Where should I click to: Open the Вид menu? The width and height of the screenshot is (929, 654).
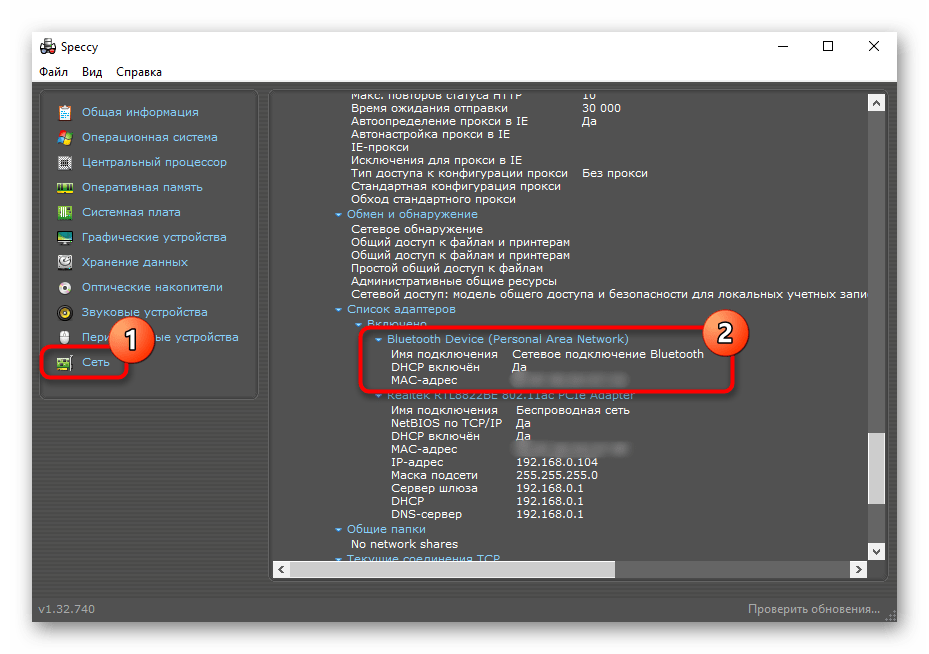pos(92,72)
